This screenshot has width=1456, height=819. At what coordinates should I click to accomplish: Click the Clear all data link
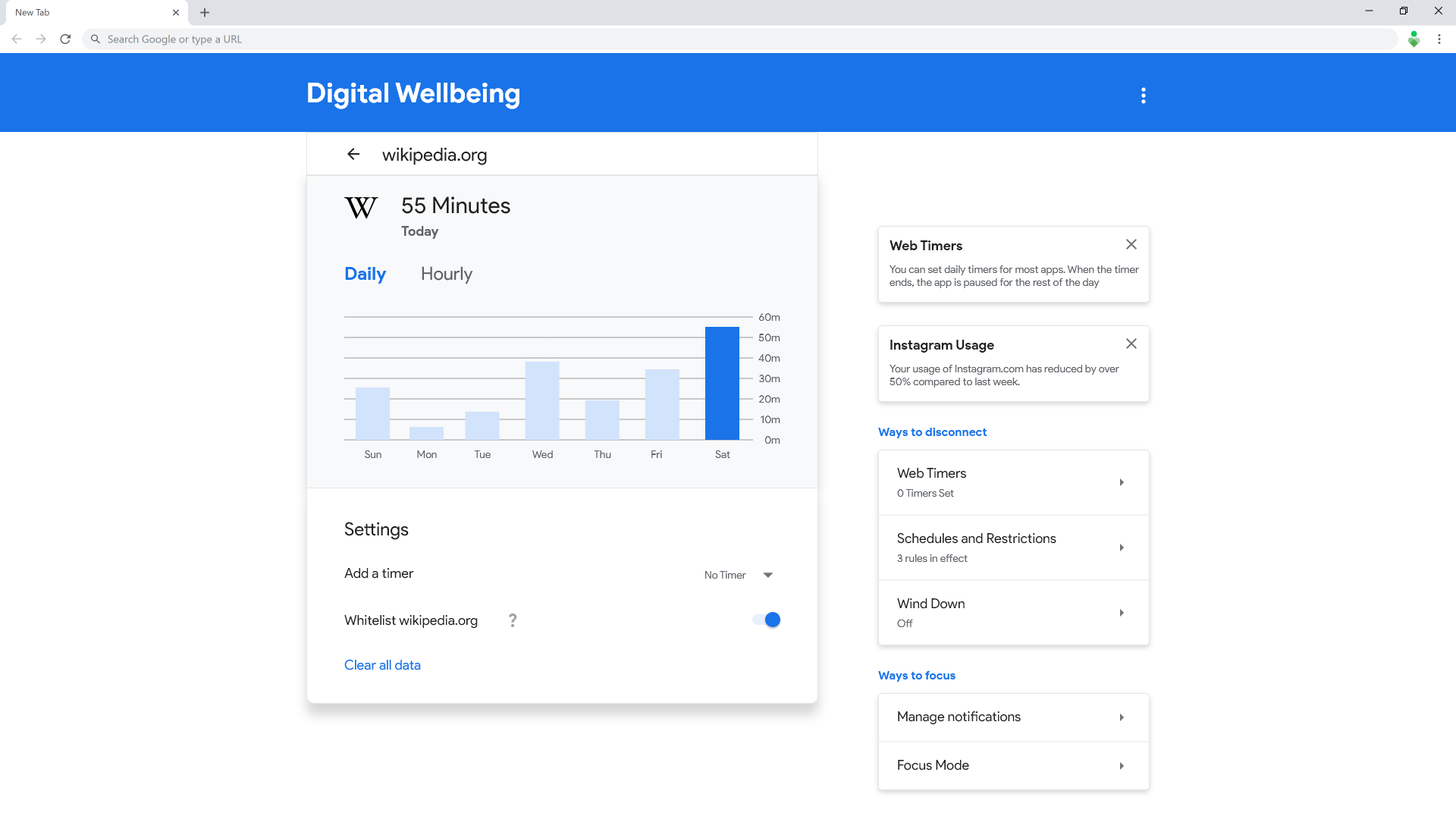click(382, 665)
